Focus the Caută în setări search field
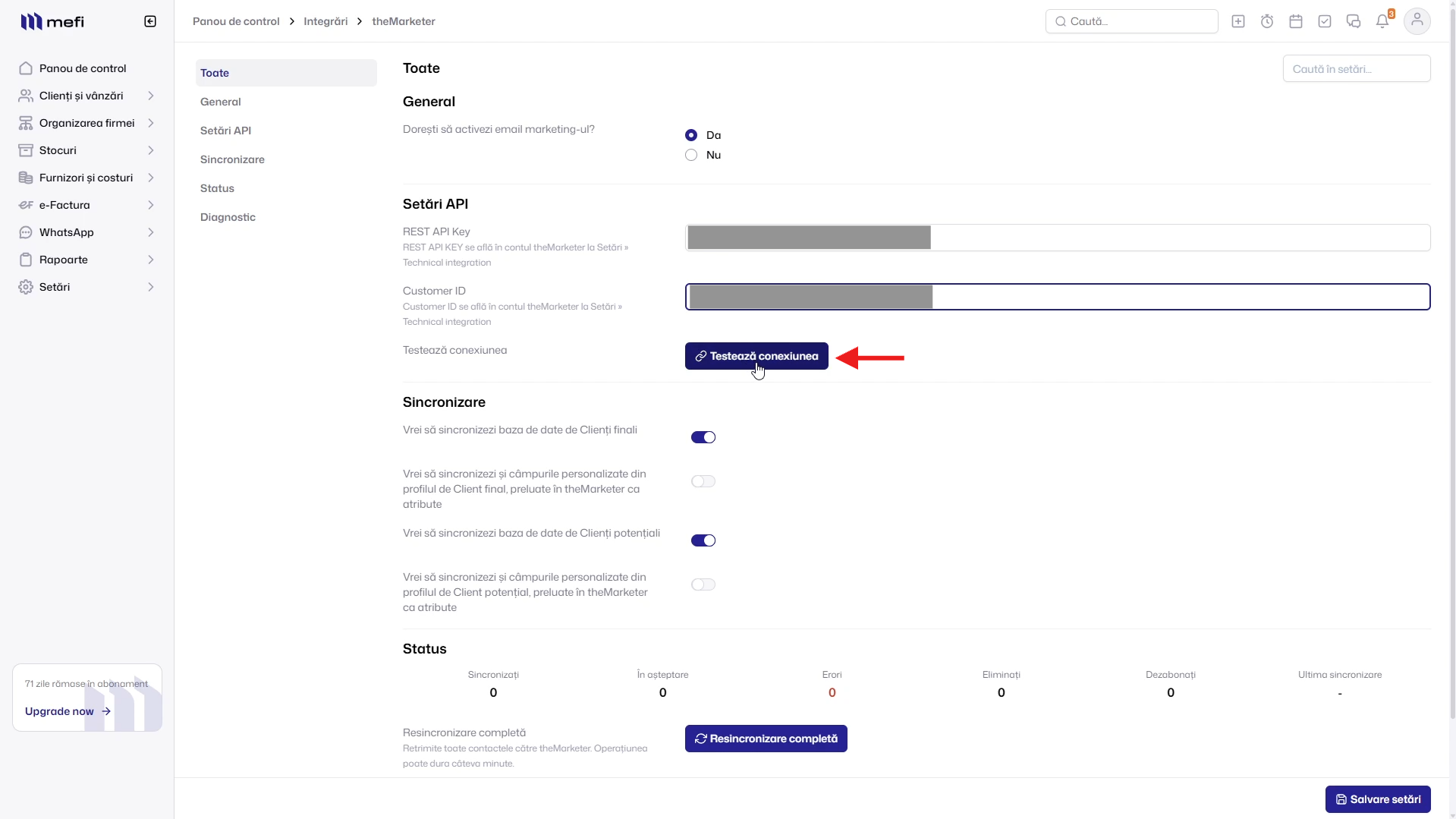 click(x=1357, y=68)
